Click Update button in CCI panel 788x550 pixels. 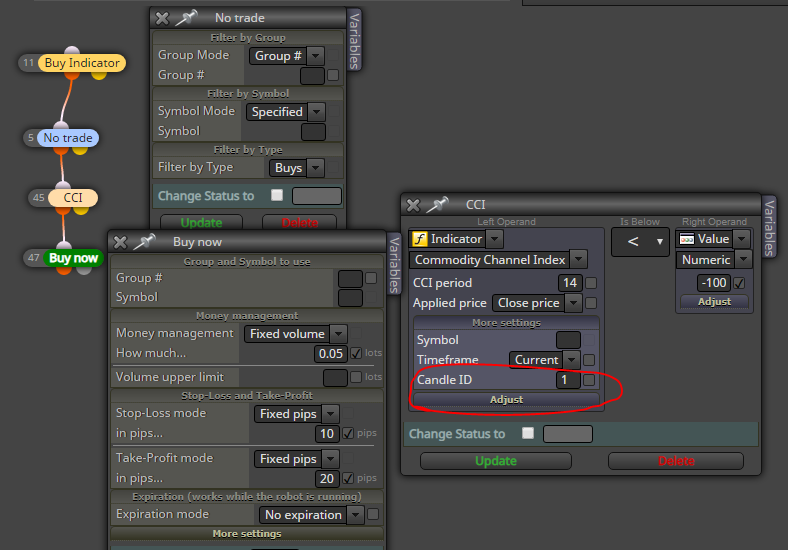pyautogui.click(x=496, y=461)
